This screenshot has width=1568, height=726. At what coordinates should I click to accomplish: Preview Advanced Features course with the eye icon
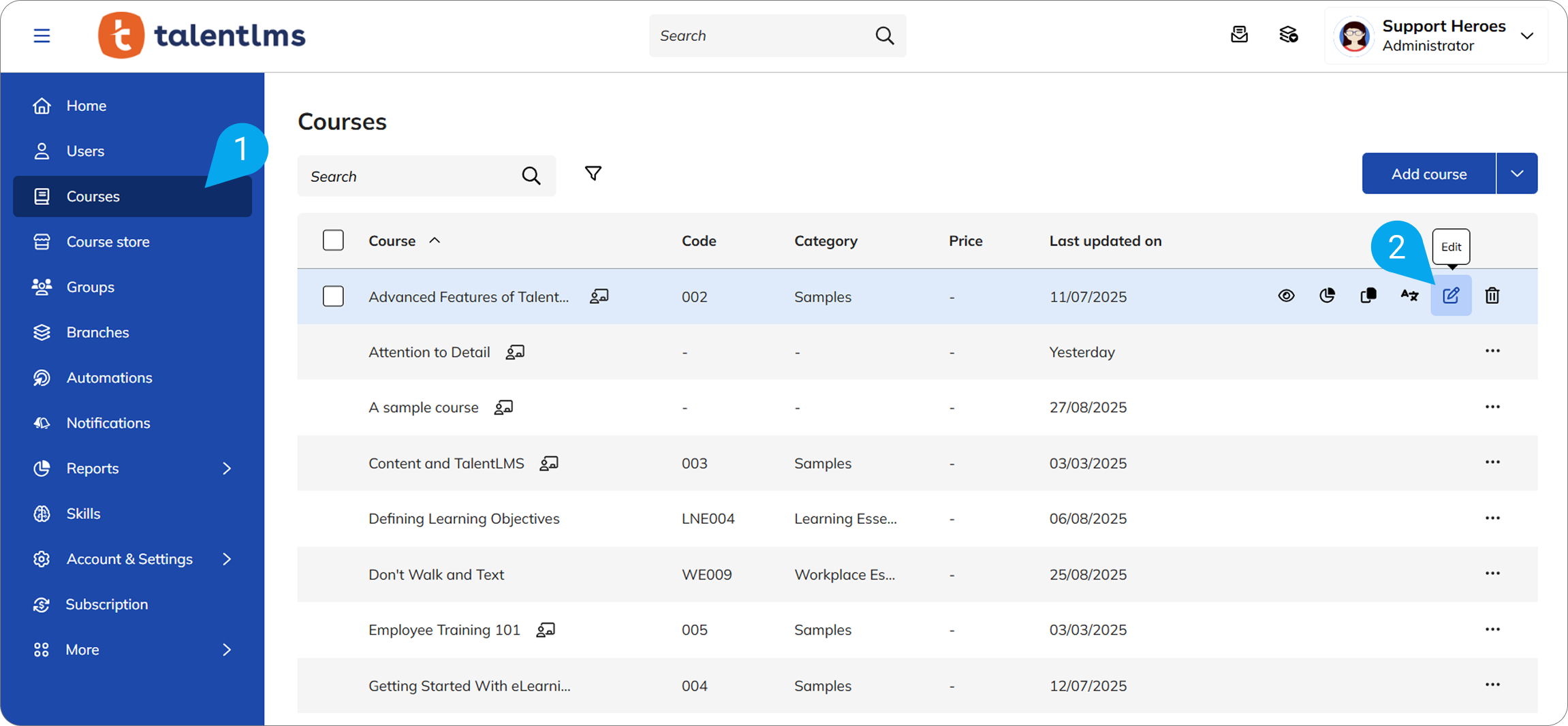tap(1286, 296)
